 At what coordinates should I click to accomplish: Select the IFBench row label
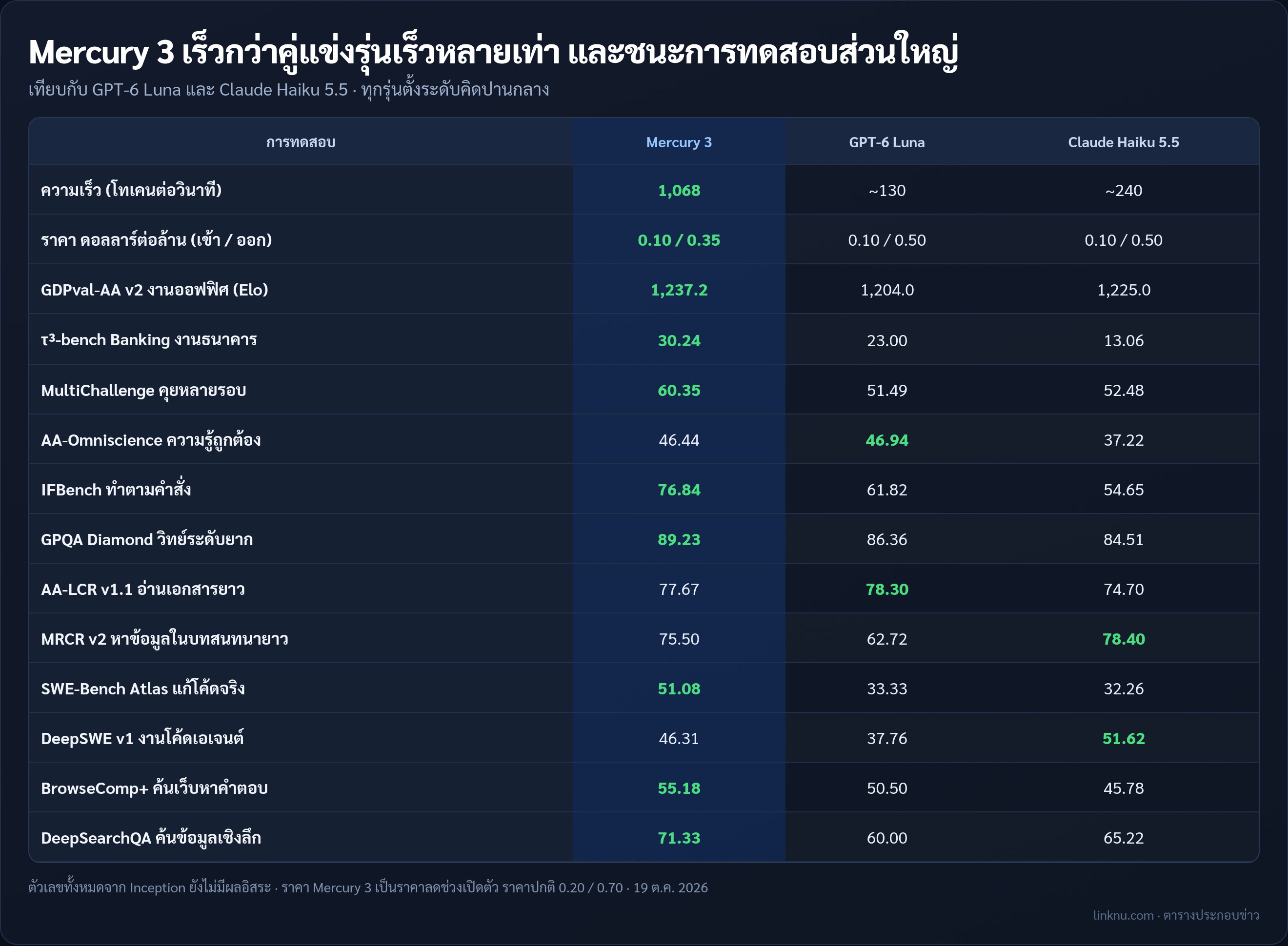click(116, 489)
